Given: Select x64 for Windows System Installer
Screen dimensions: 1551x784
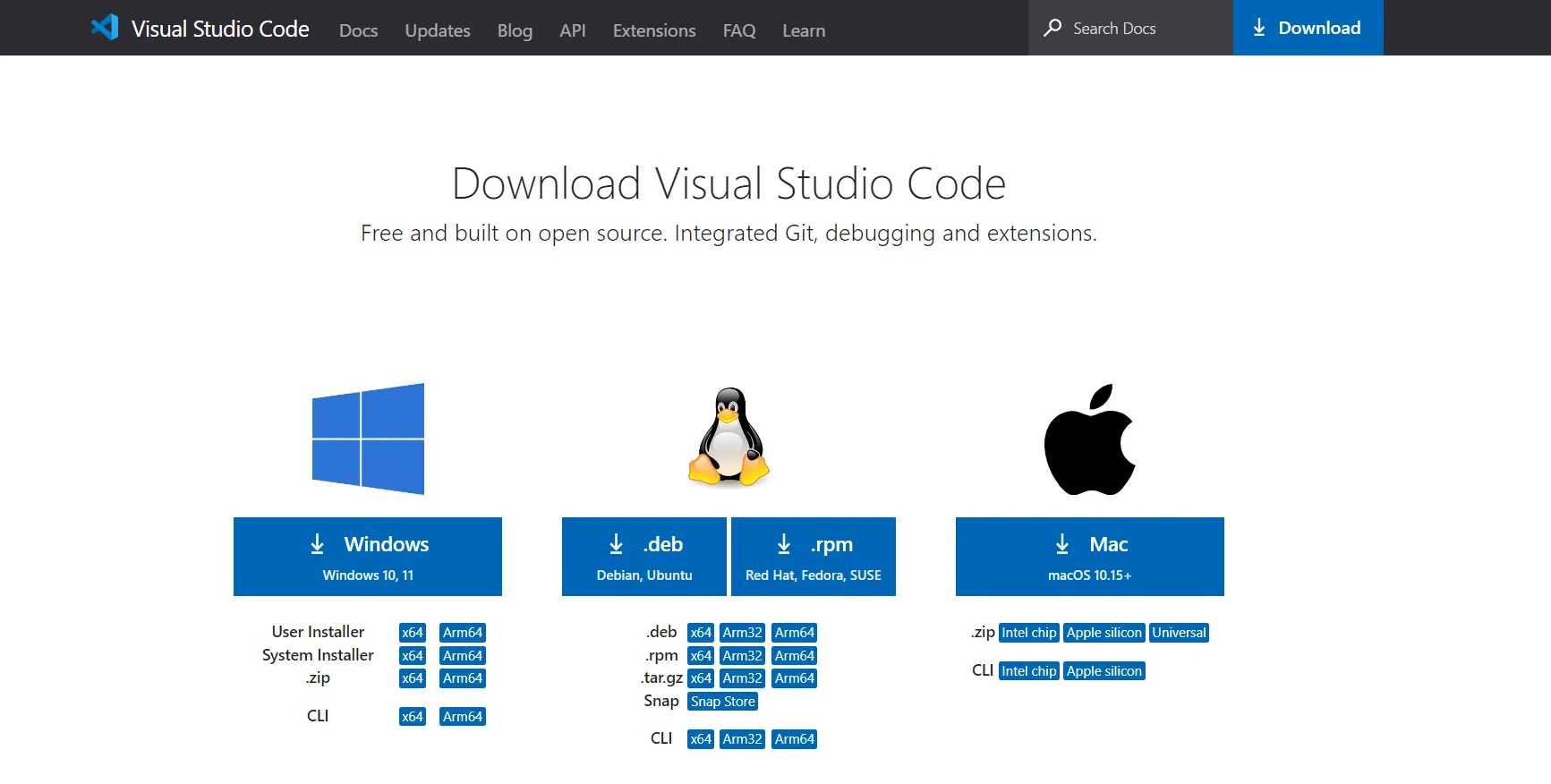Looking at the screenshot, I should (x=413, y=656).
